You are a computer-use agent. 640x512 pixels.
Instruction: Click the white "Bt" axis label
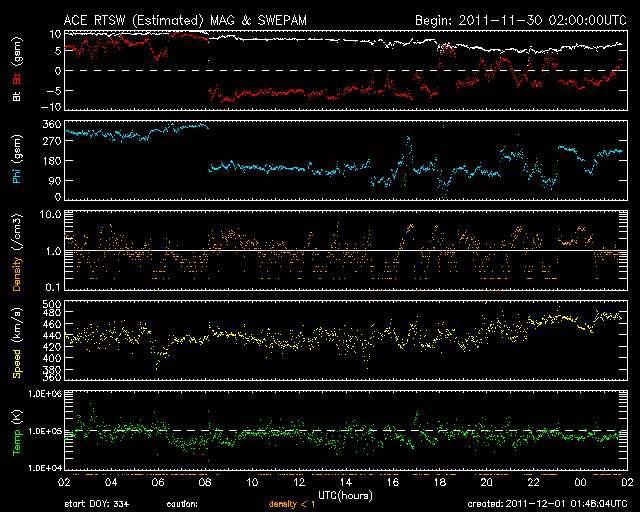pos(17,97)
